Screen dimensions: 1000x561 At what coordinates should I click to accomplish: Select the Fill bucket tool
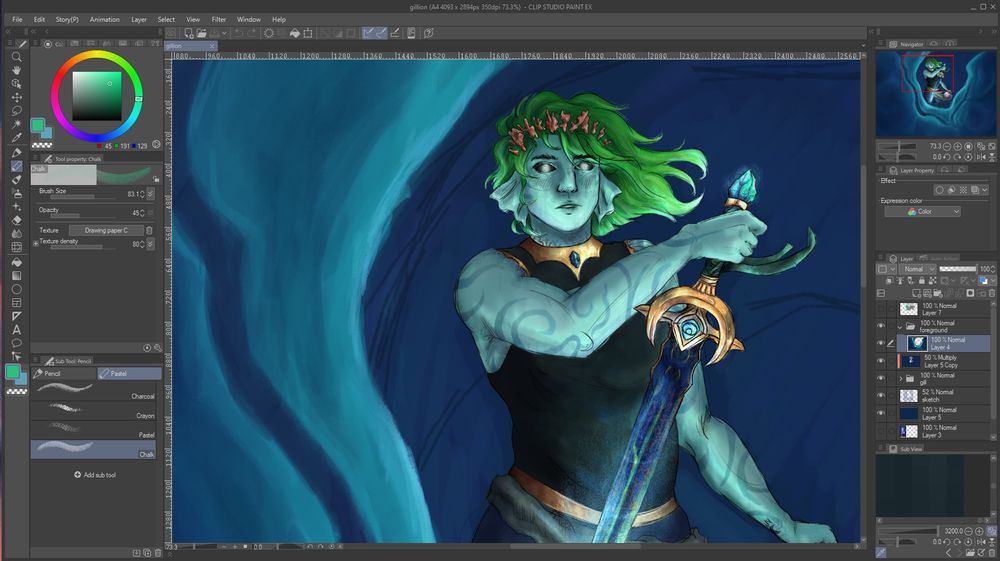[x=17, y=262]
